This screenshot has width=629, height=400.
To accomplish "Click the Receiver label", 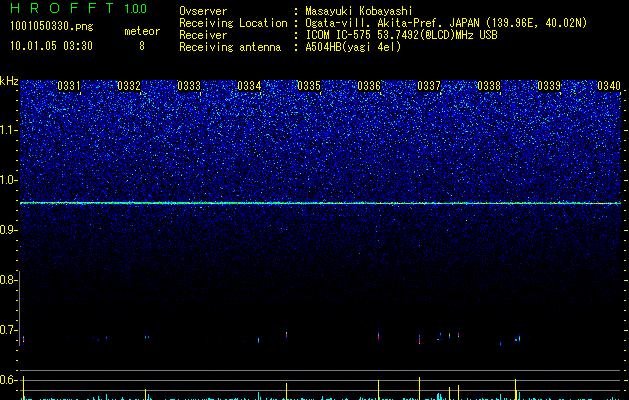I will tap(203, 35).
